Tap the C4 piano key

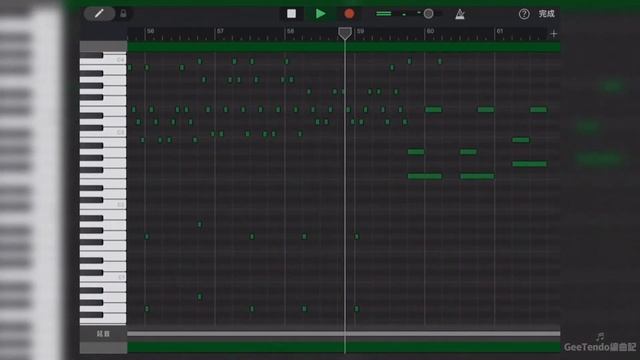click(114, 60)
